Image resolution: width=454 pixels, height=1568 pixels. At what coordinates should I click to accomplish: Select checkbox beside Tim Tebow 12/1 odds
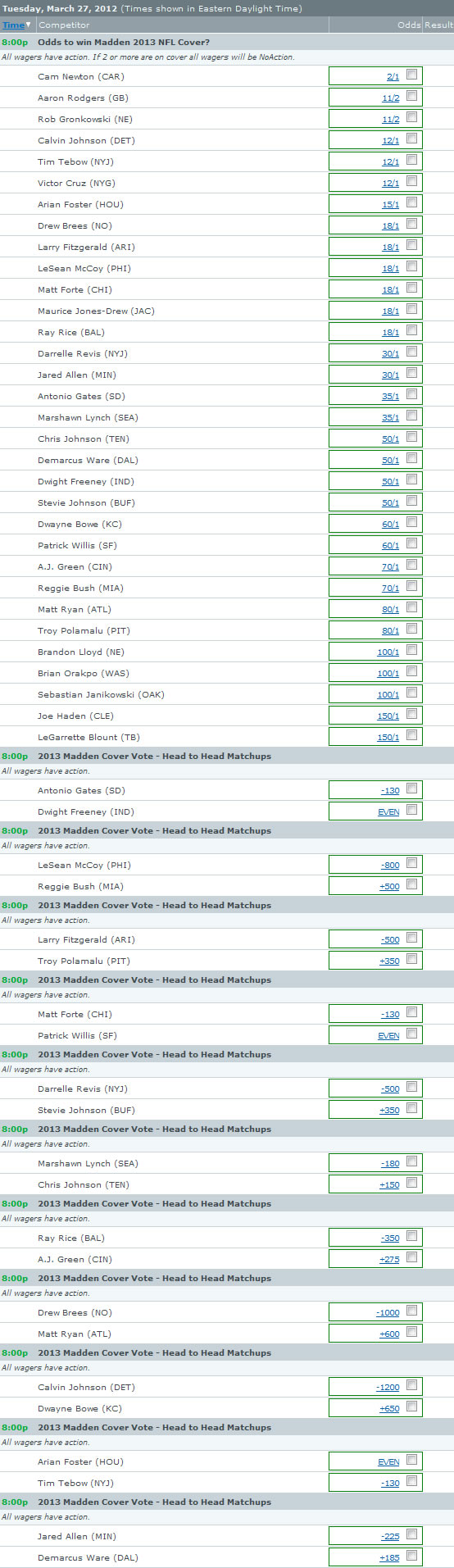[411, 160]
